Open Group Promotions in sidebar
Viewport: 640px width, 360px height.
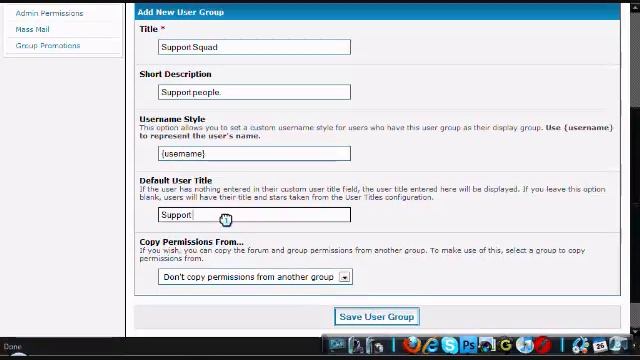[48, 45]
